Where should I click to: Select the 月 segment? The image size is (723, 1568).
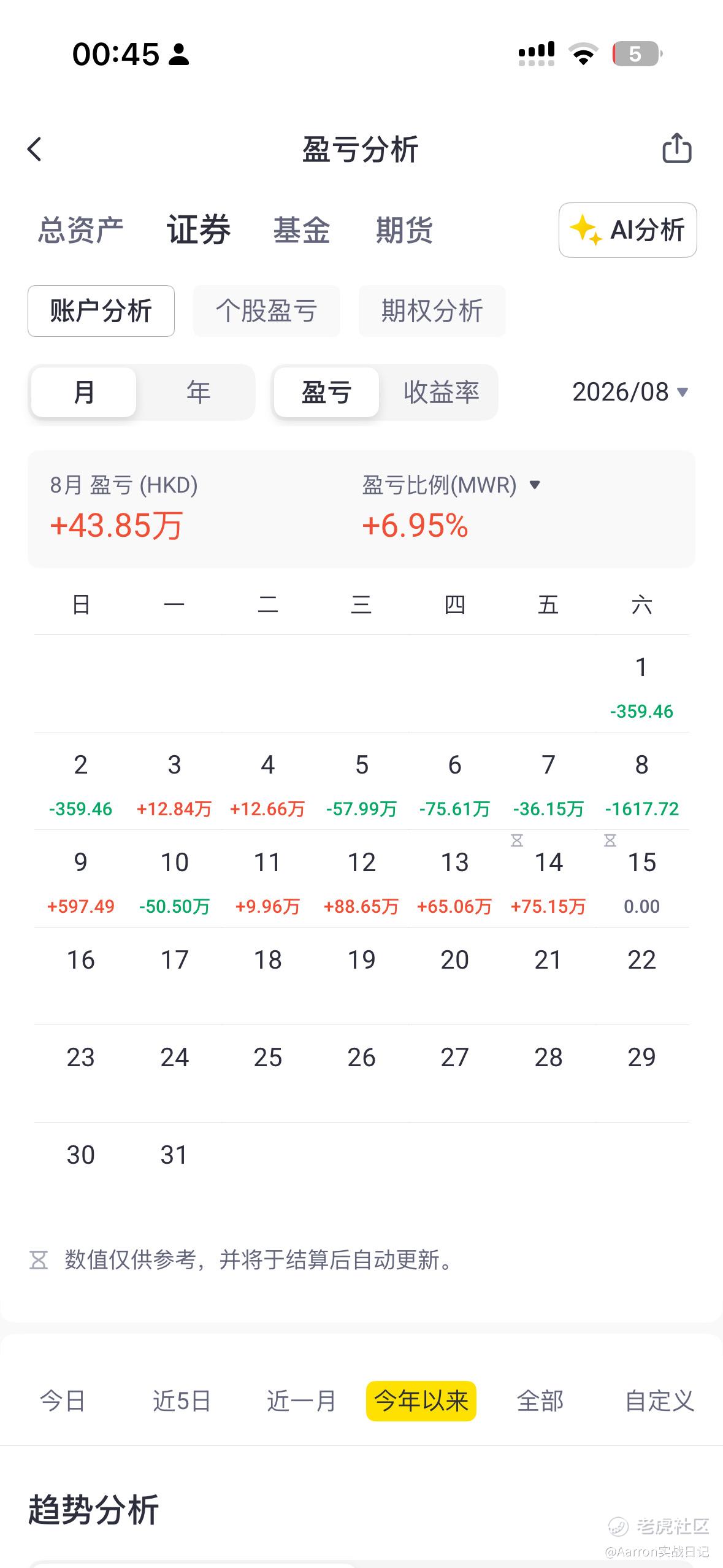(x=84, y=392)
